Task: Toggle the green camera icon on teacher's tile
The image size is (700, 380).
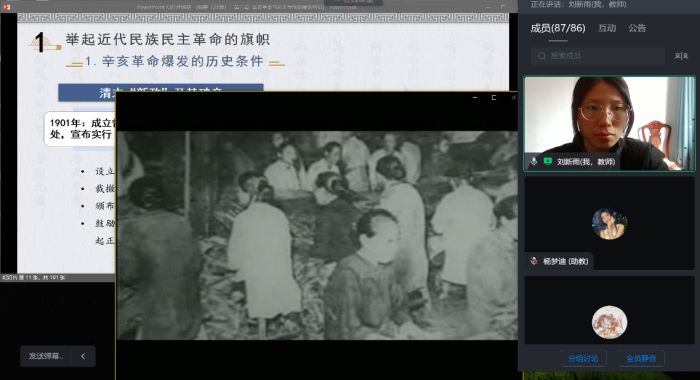Action: click(x=548, y=161)
